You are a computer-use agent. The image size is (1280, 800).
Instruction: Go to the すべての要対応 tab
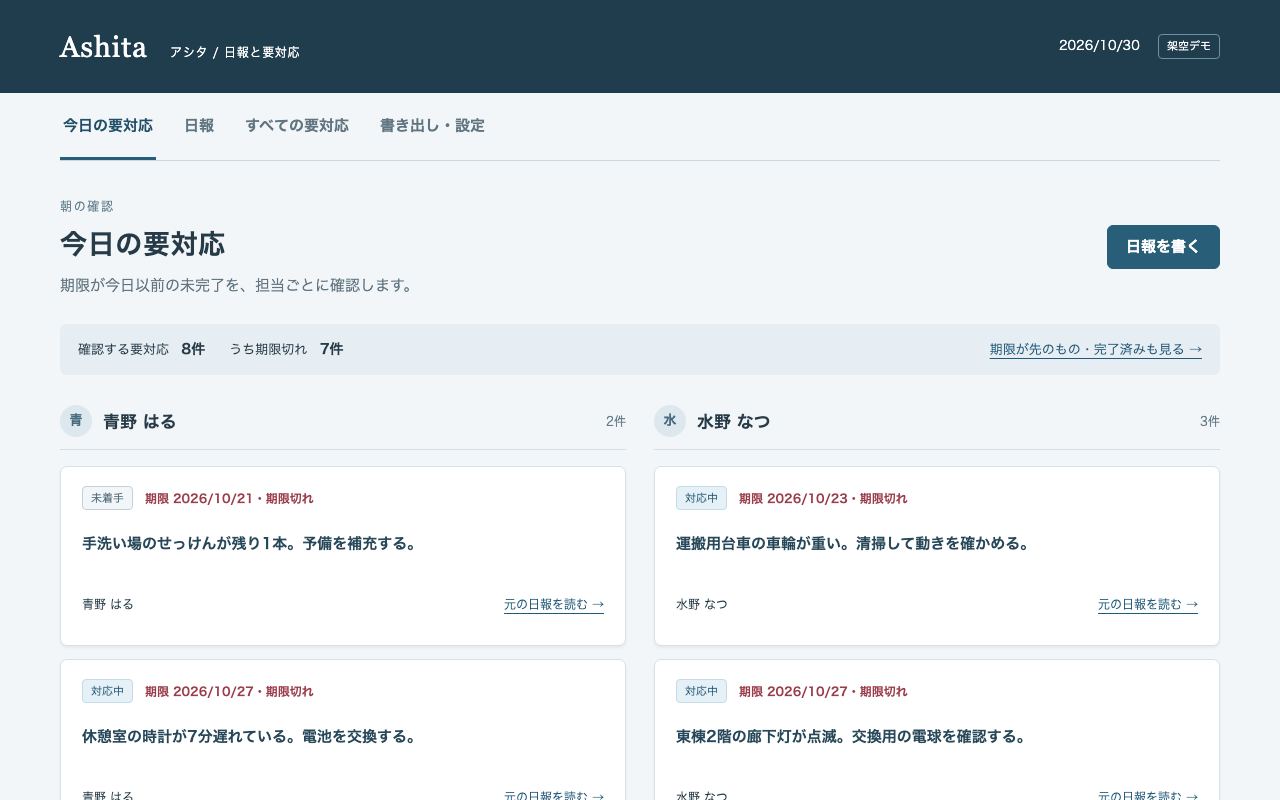(297, 126)
